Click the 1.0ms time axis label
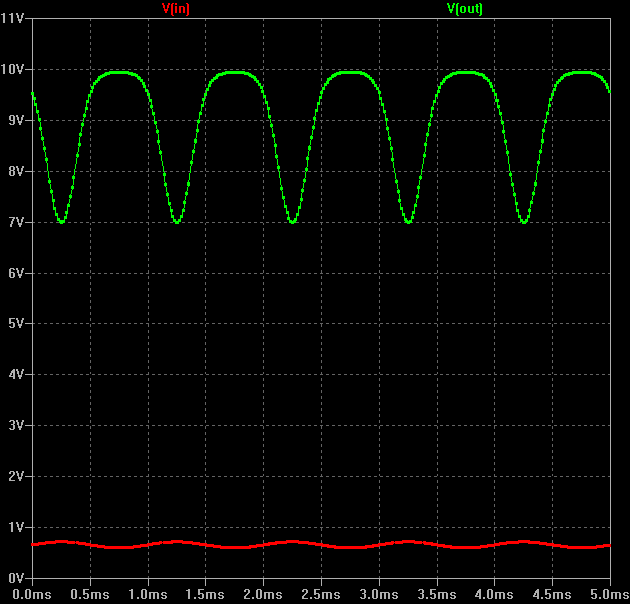 point(148,594)
